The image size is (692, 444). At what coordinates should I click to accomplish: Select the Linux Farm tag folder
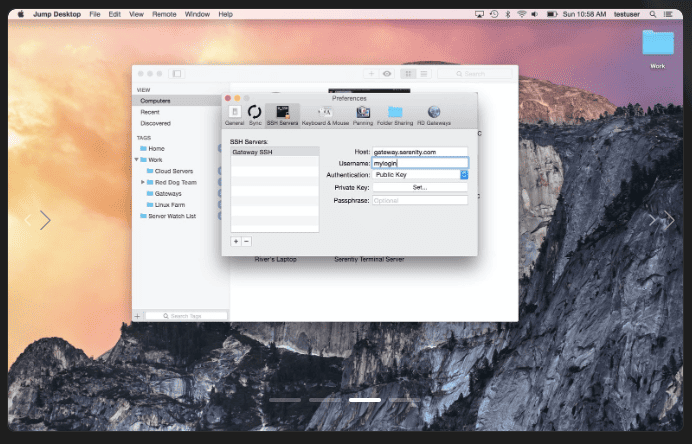pos(166,204)
